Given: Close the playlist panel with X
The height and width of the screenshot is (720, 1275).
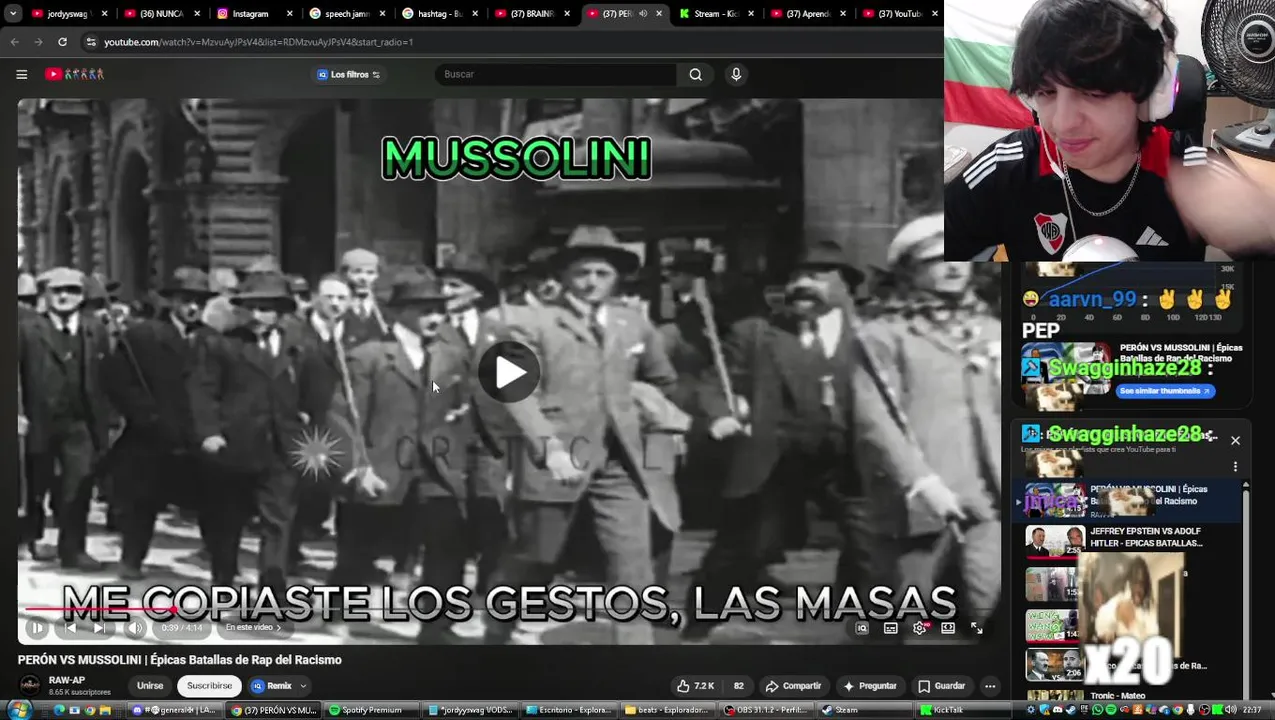Looking at the screenshot, I should pos(1235,440).
